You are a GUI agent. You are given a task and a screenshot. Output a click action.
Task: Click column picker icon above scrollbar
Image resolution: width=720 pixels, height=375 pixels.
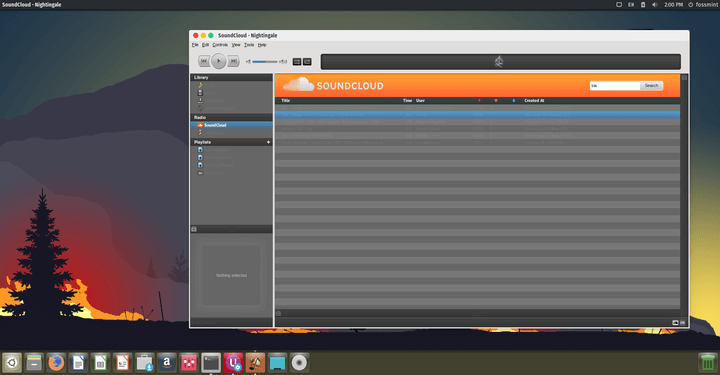(684, 78)
